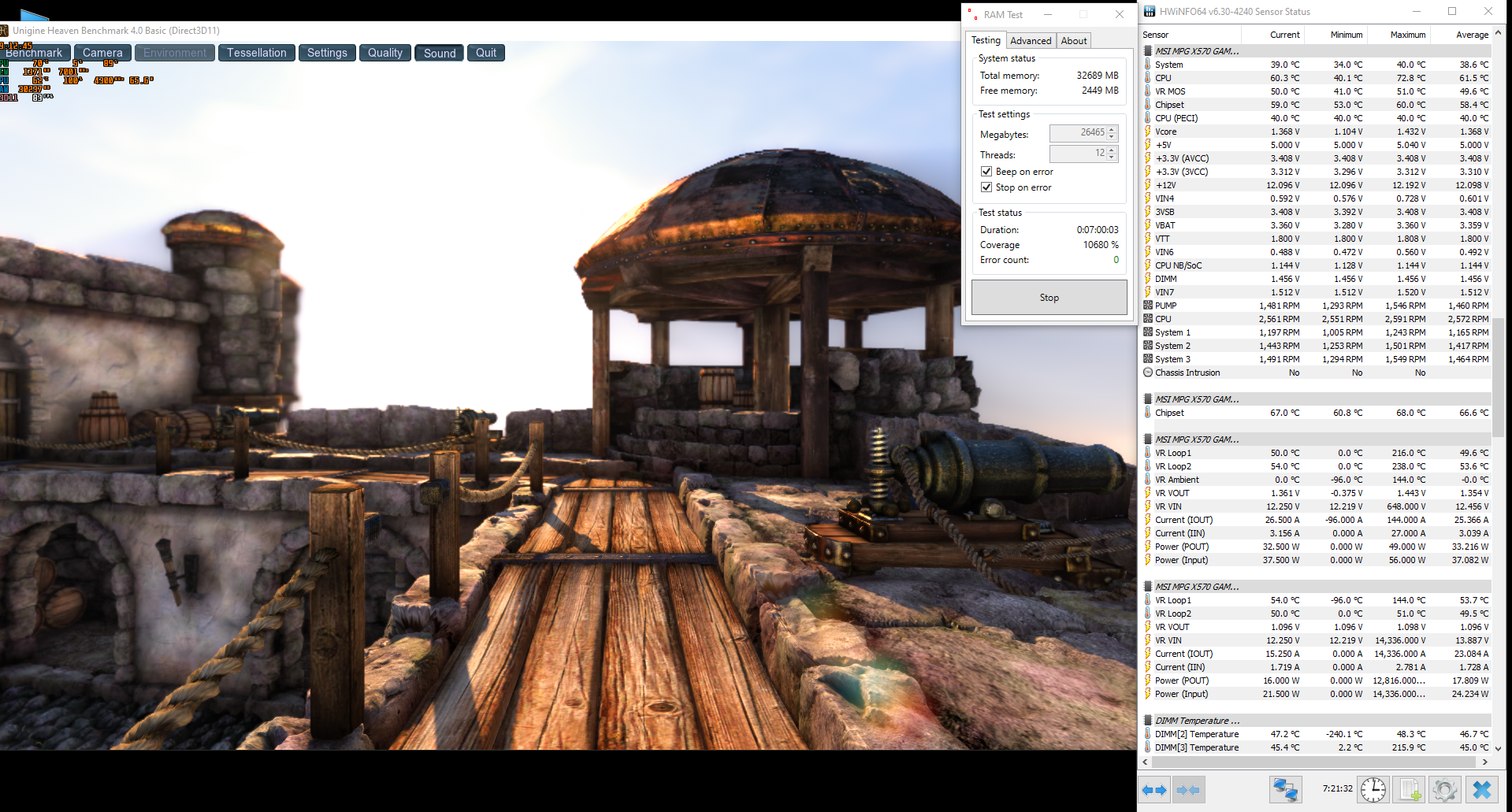Uncheck the Stop on error checkbox

(986, 187)
